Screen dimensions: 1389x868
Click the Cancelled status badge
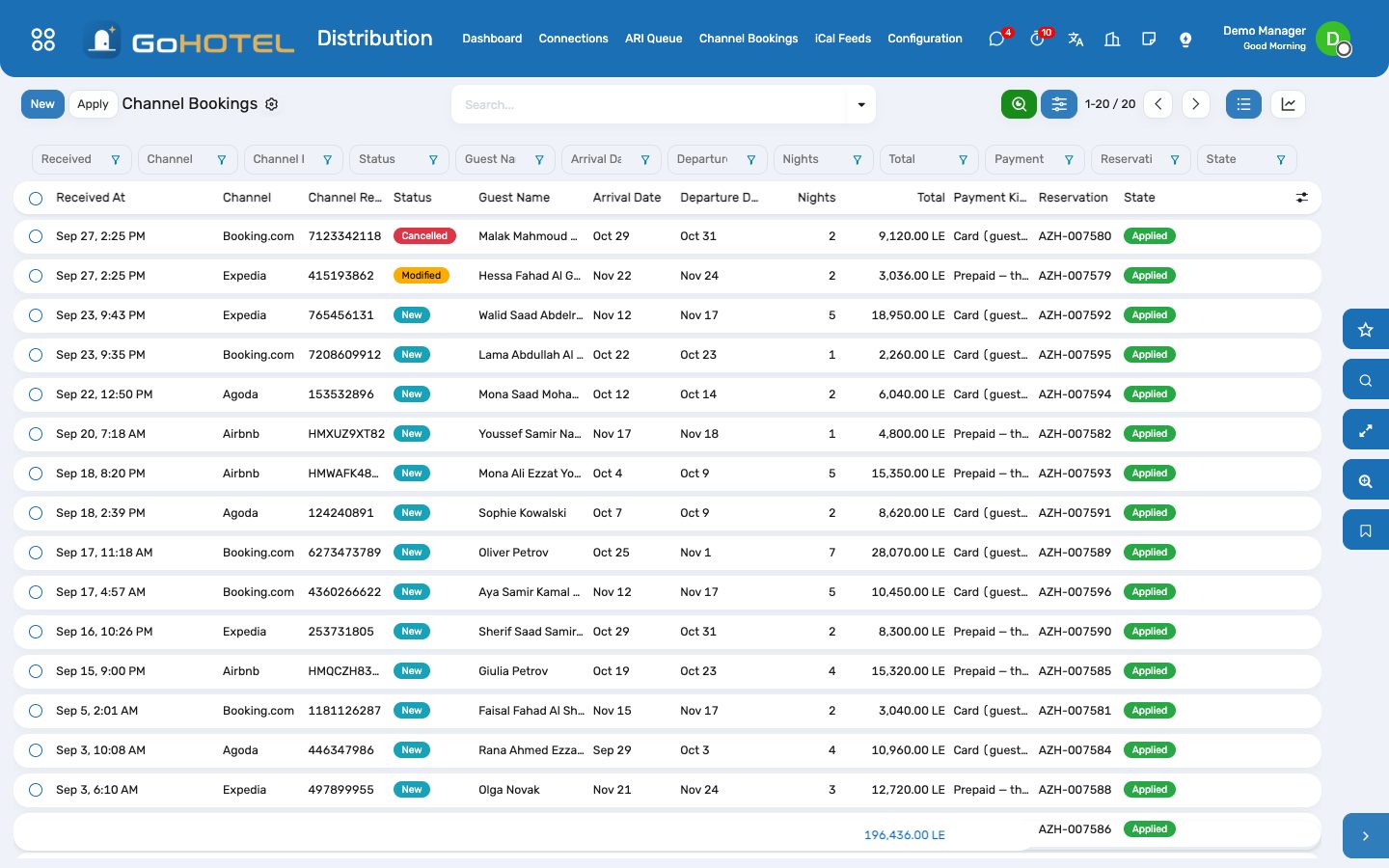(424, 236)
